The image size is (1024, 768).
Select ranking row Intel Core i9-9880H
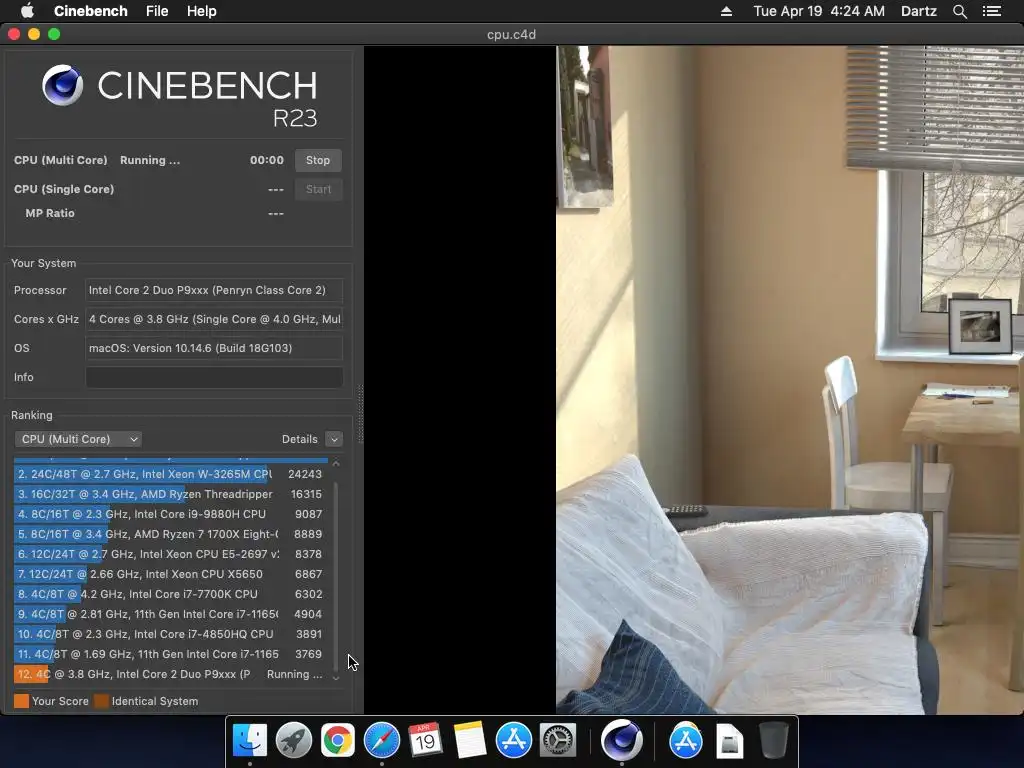point(170,514)
